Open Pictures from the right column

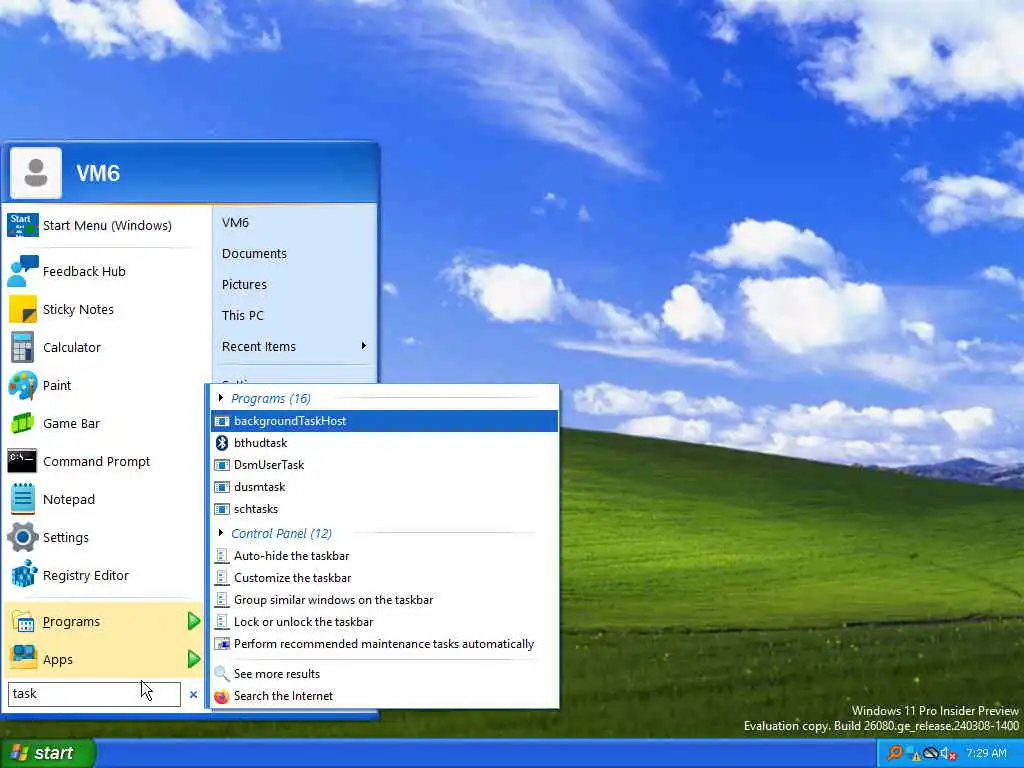pos(244,285)
